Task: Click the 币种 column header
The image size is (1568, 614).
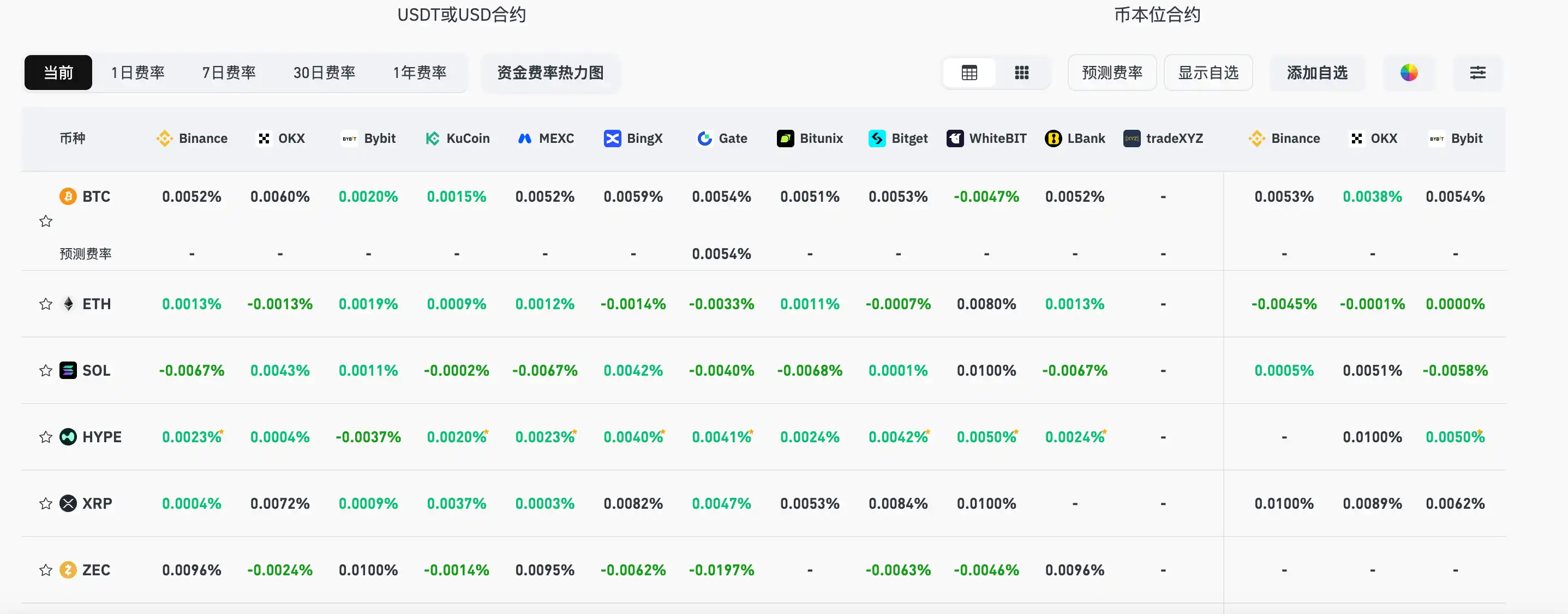Action: (73, 139)
